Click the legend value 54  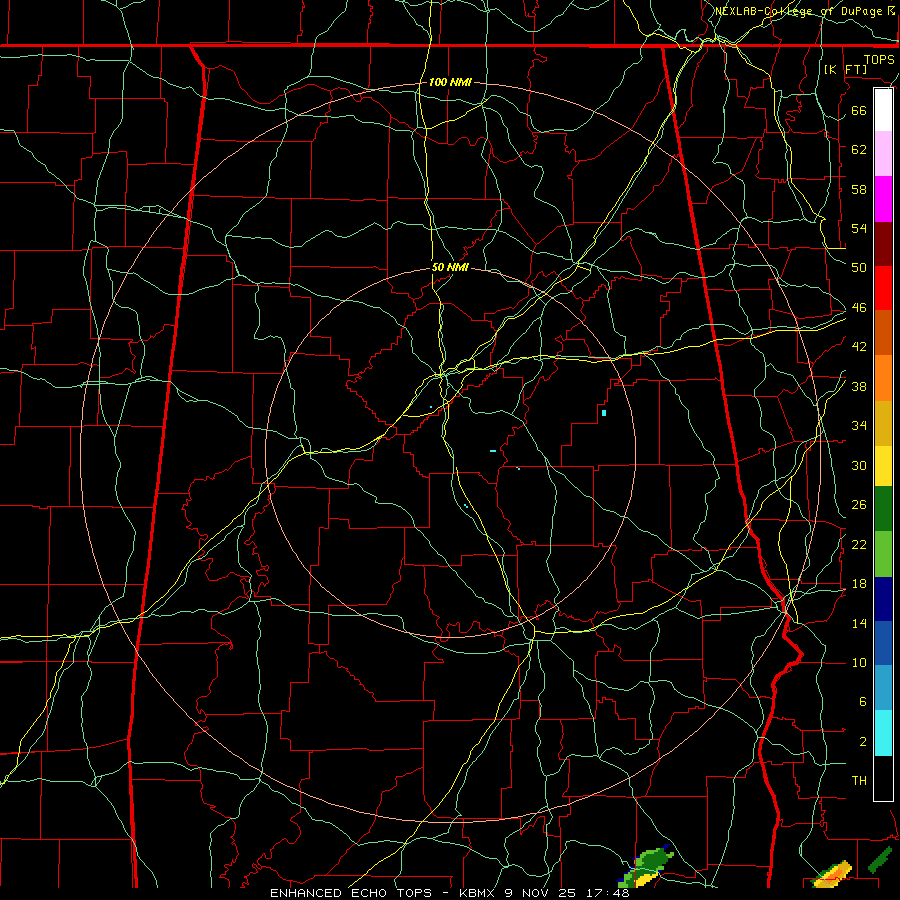click(x=859, y=228)
